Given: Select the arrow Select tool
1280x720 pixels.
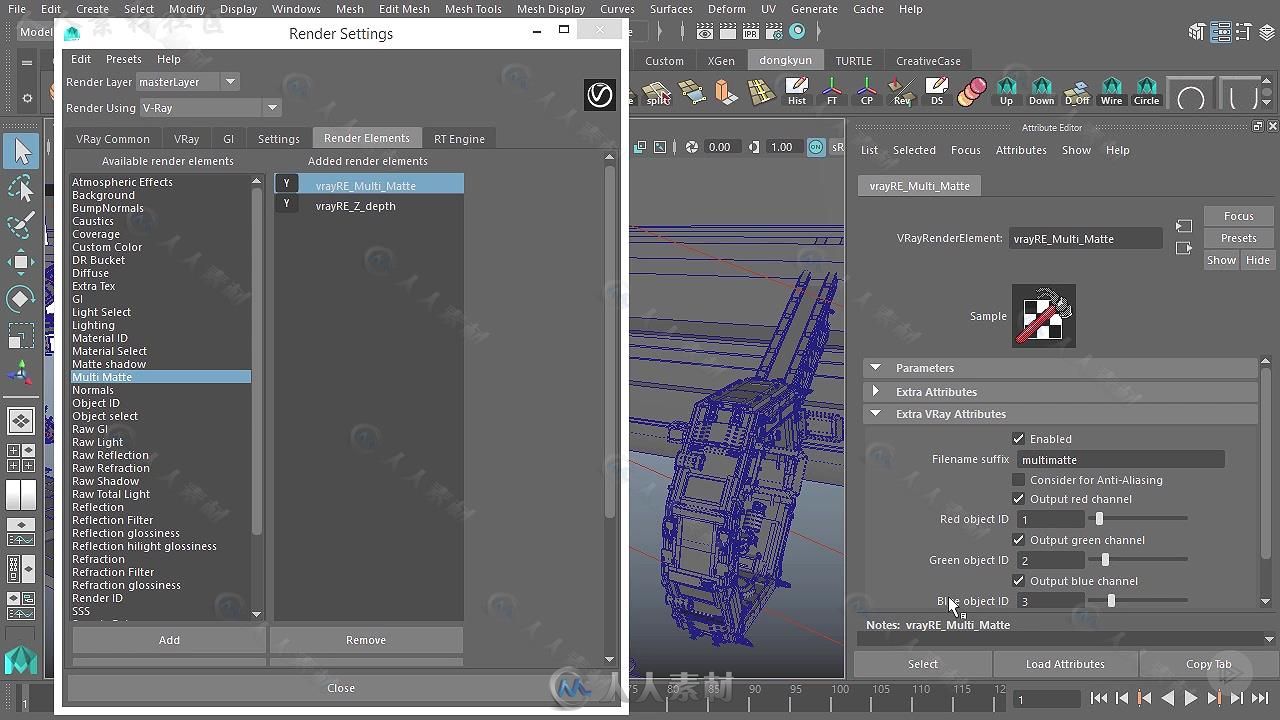Looking at the screenshot, I should [21, 152].
